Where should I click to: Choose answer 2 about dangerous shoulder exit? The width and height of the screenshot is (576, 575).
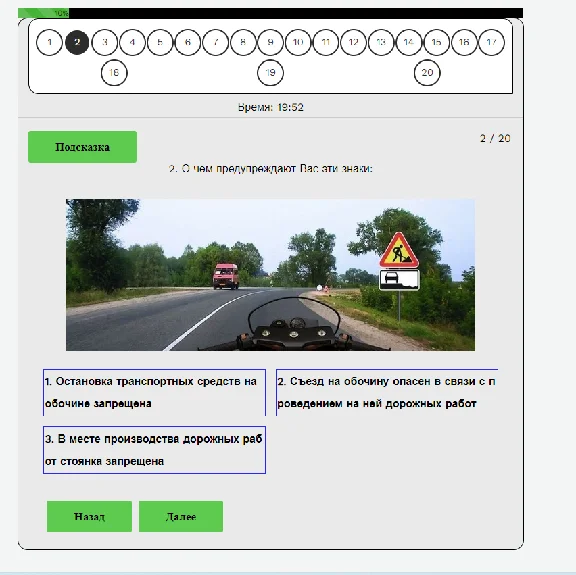[387, 392]
